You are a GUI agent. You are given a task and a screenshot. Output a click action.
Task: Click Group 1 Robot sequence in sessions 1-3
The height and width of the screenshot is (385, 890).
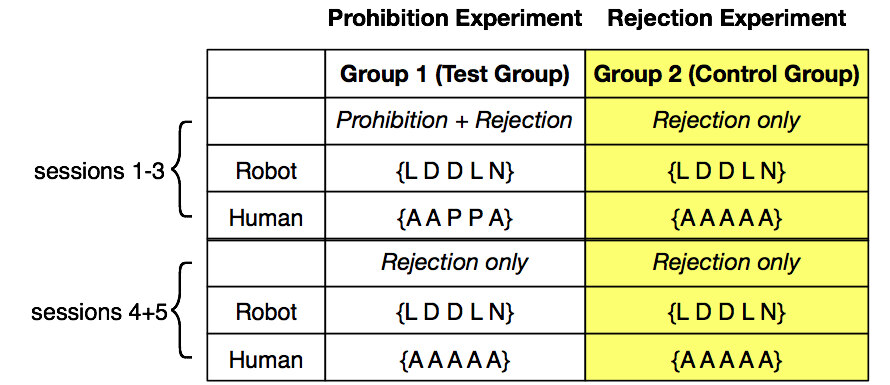pos(455,171)
